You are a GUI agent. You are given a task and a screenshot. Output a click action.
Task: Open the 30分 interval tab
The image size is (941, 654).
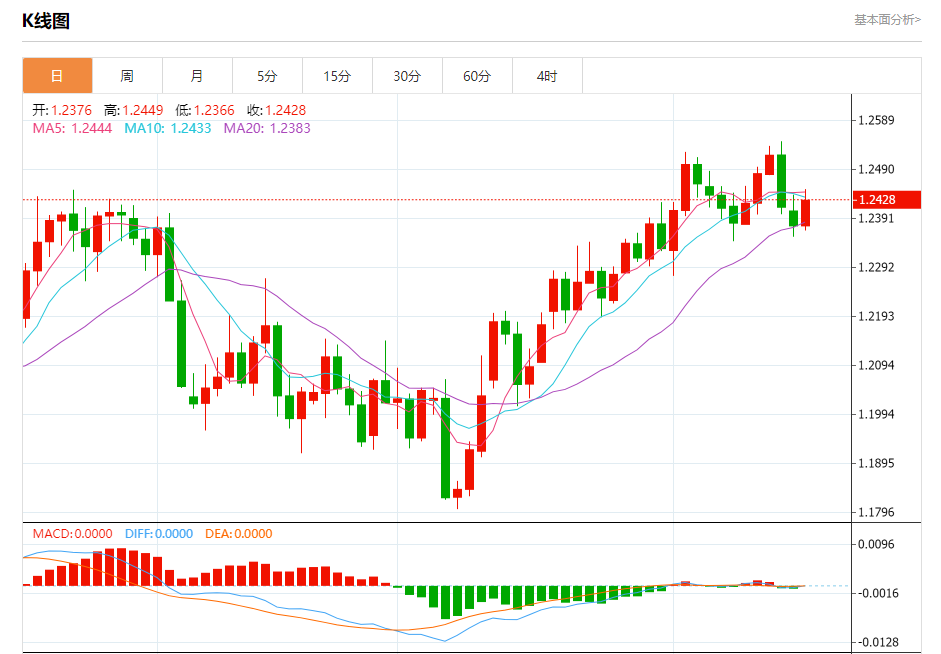pyautogui.click(x=407, y=76)
